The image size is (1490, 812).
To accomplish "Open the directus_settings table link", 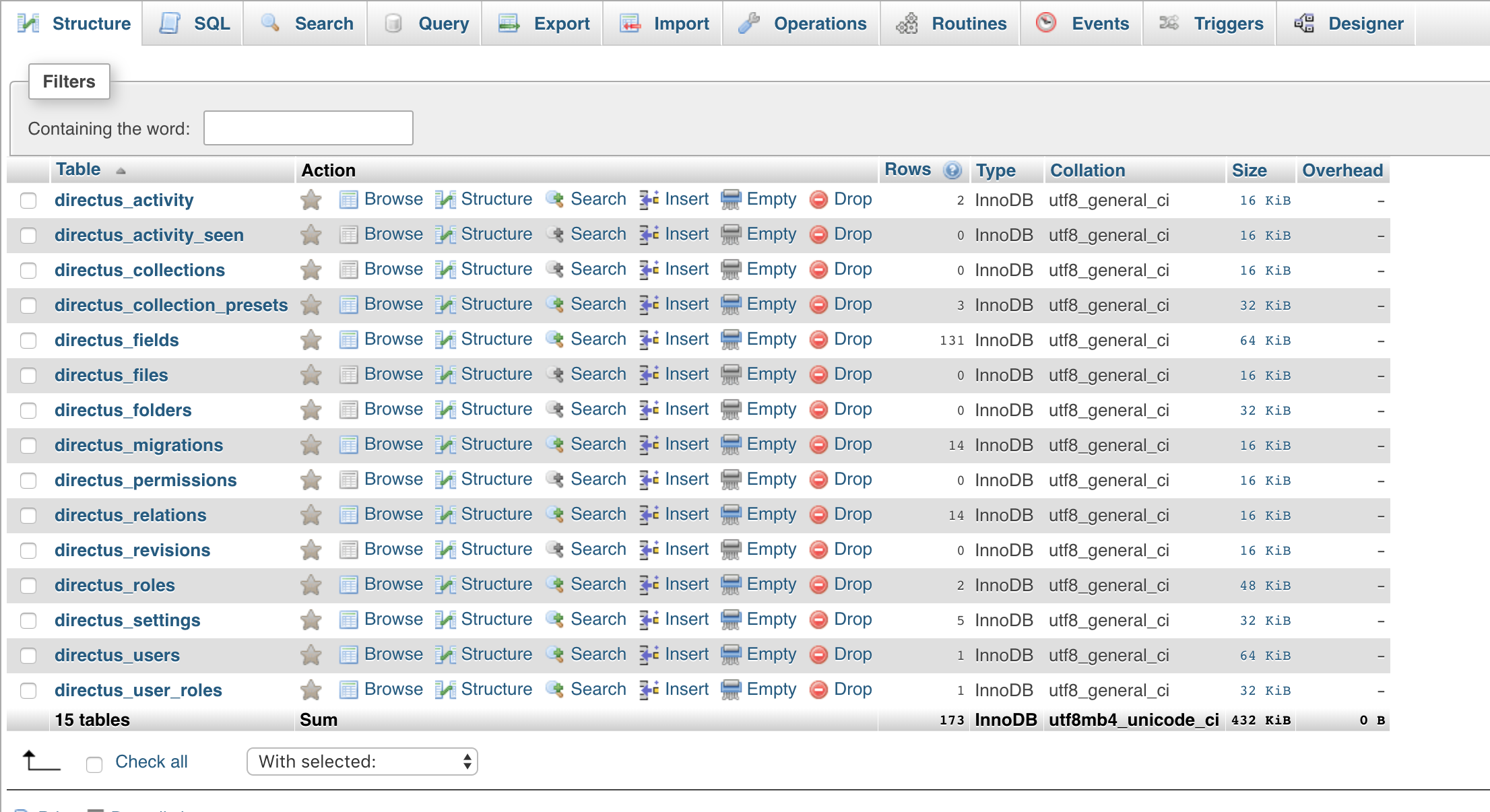I will click(127, 620).
